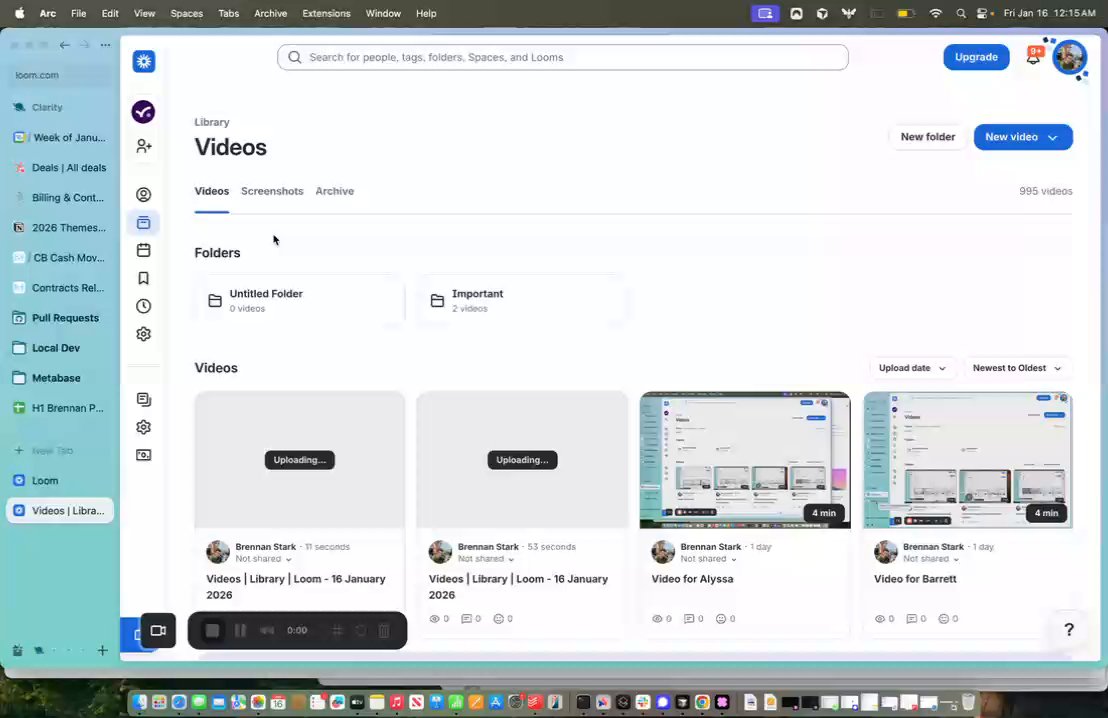
Task: Expand Not shared dropdown on 11 seconds video
Action: click(x=264, y=559)
